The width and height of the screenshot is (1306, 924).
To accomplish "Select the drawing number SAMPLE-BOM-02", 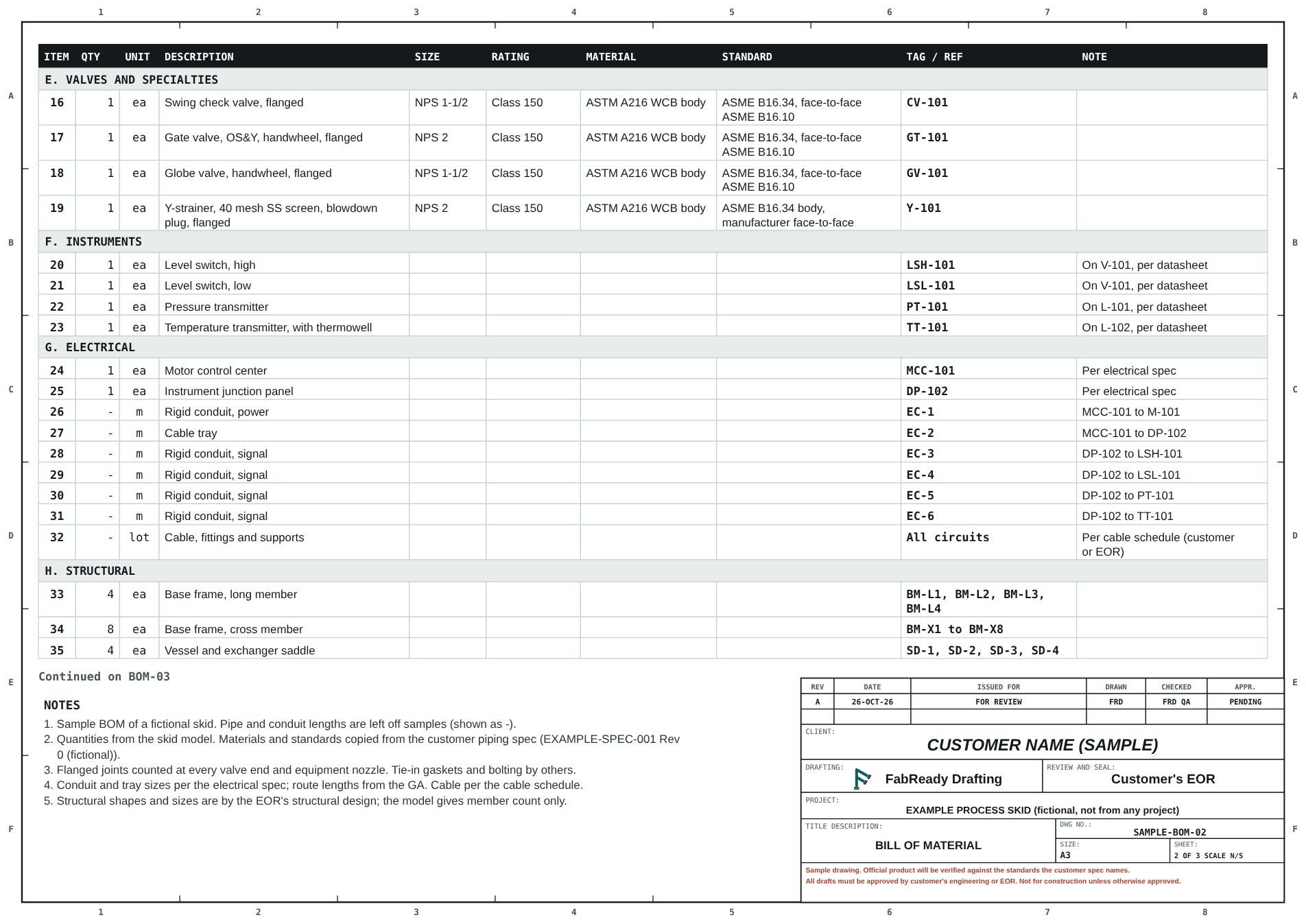I will click(x=1170, y=832).
